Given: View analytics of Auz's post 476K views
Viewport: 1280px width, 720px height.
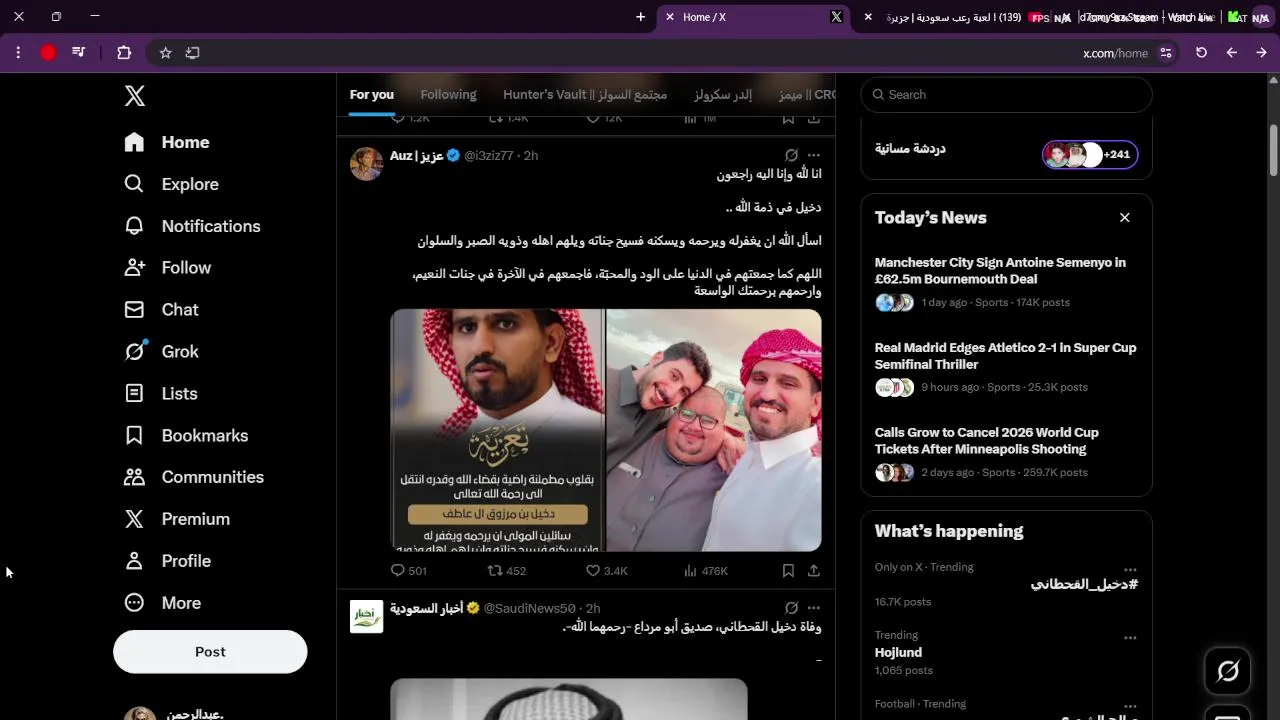Looking at the screenshot, I should coord(705,571).
